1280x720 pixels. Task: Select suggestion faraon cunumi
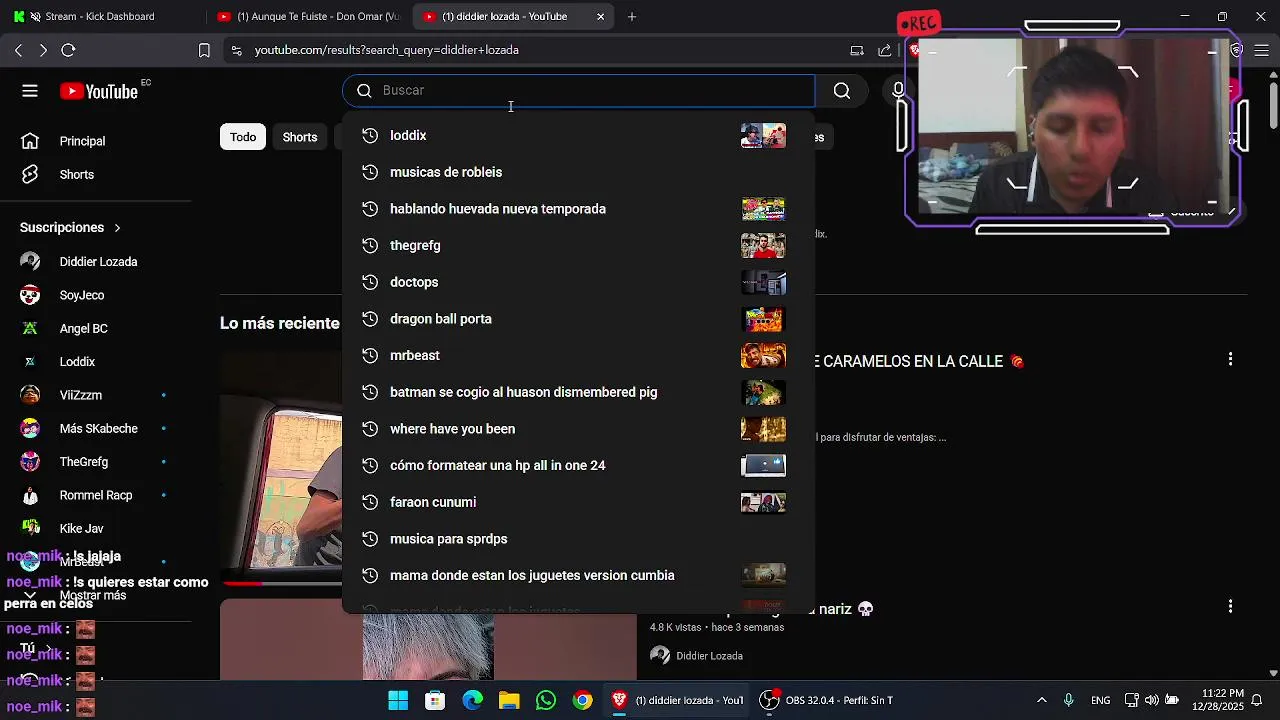[578, 502]
